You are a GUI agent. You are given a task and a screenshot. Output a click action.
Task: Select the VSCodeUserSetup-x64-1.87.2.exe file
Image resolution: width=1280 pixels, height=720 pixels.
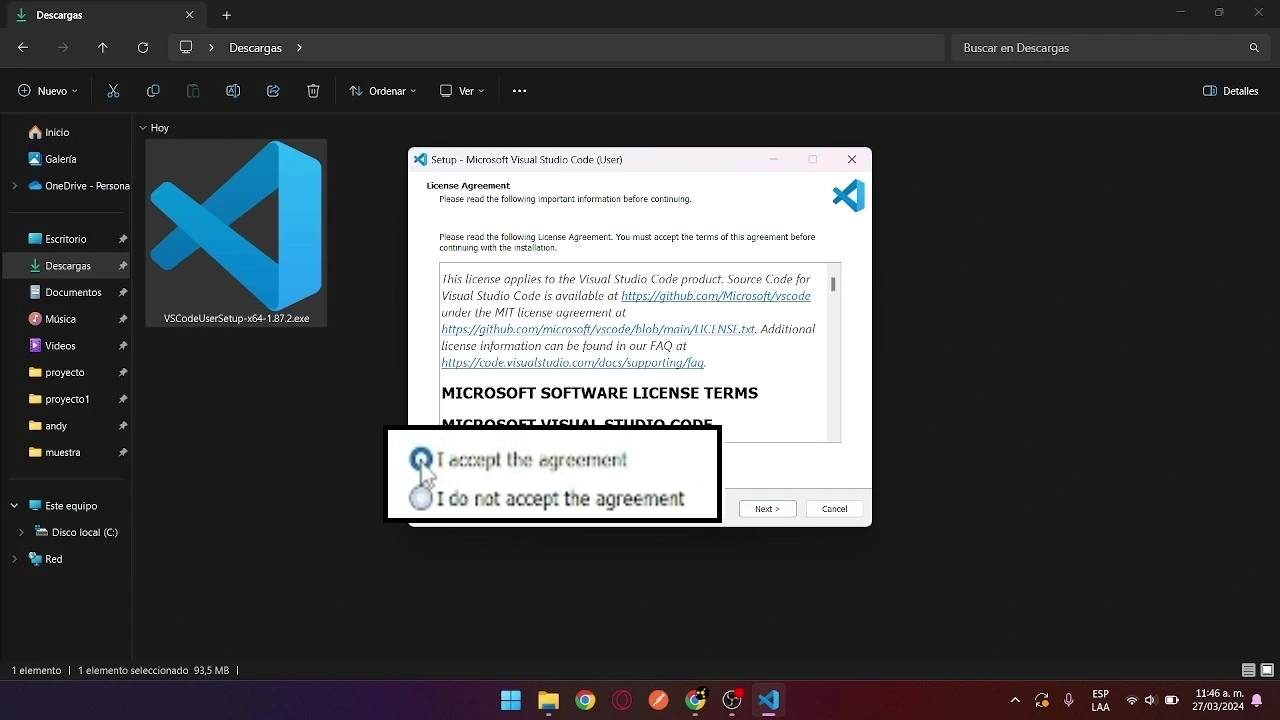(x=236, y=233)
